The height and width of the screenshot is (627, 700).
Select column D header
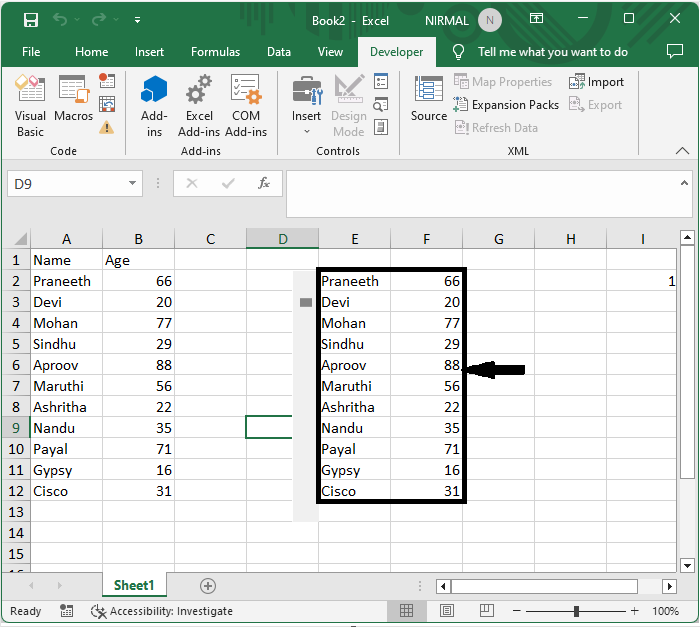coord(282,239)
